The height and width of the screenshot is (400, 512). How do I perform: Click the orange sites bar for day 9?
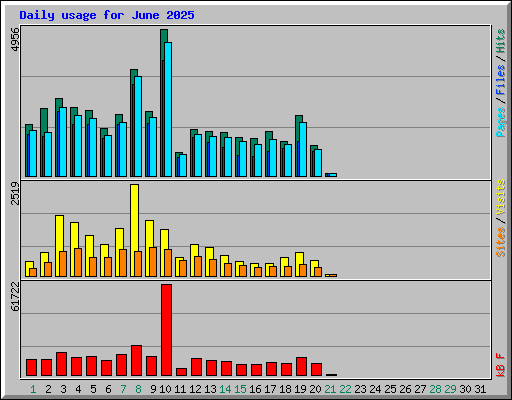click(153, 262)
